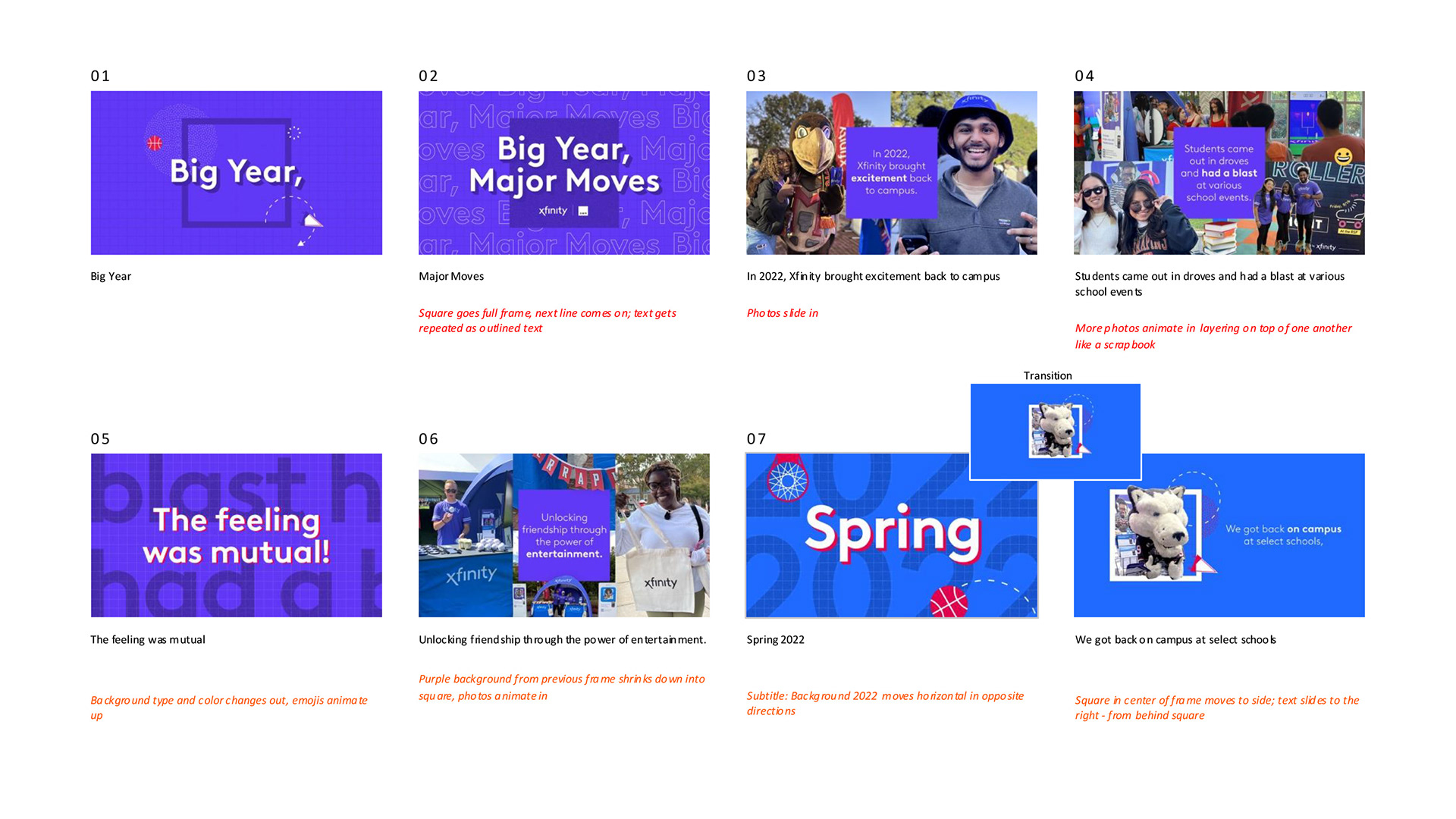This screenshot has height=819, width=1456.
Task: Click the 'Transition' label
Action: tap(1048, 375)
